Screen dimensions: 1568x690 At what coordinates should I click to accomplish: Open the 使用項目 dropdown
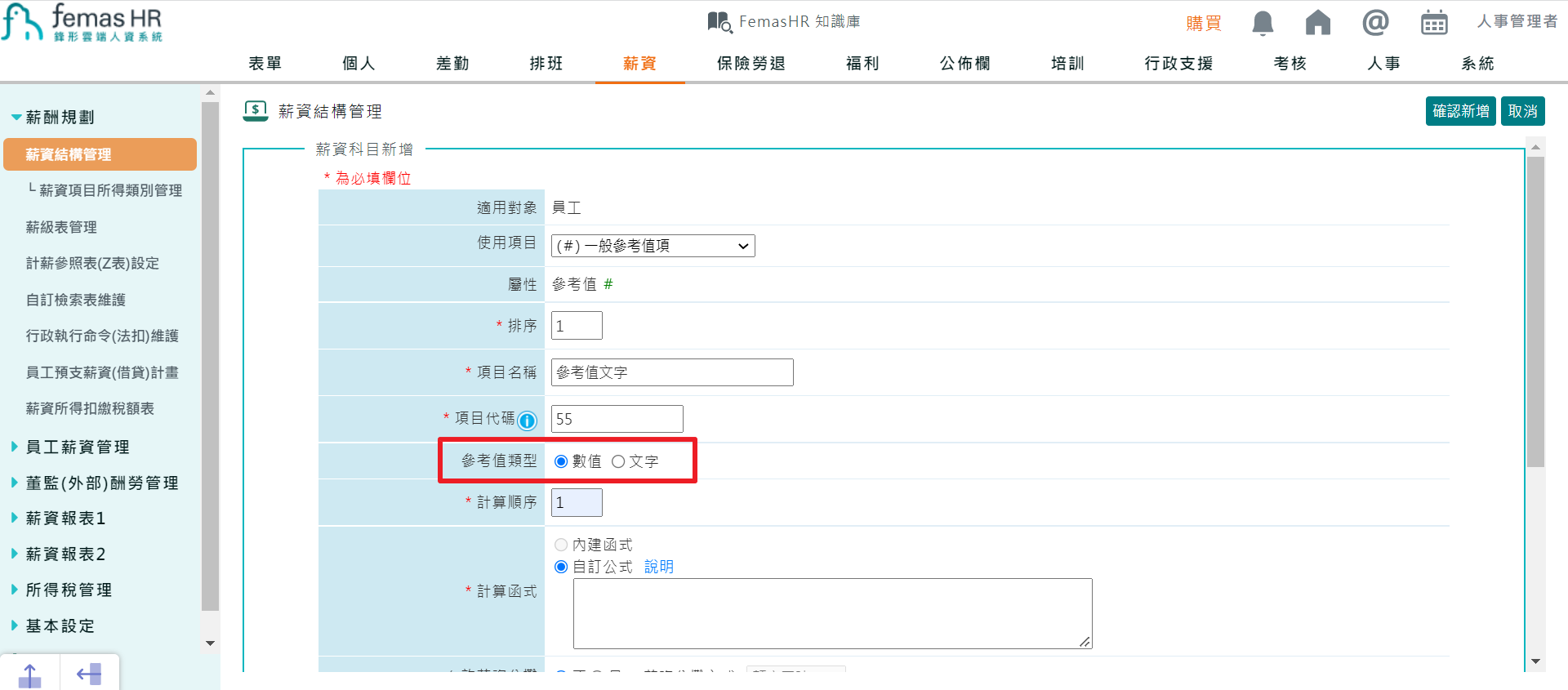(x=653, y=246)
